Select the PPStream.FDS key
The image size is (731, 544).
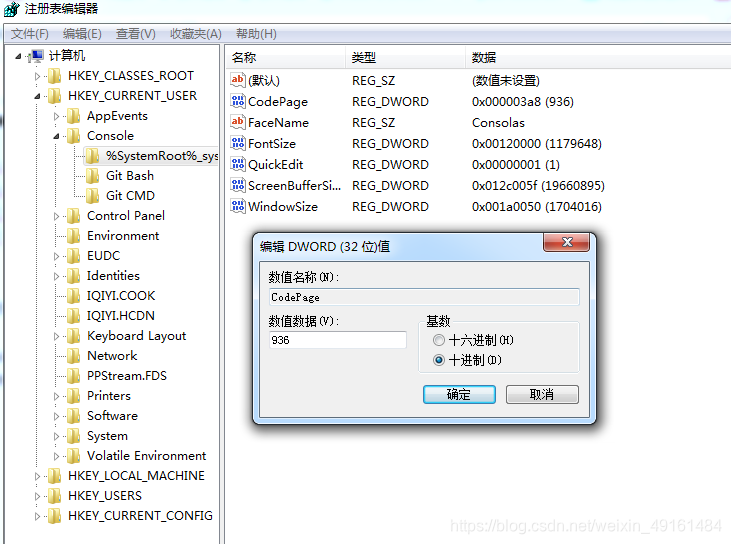(x=127, y=376)
